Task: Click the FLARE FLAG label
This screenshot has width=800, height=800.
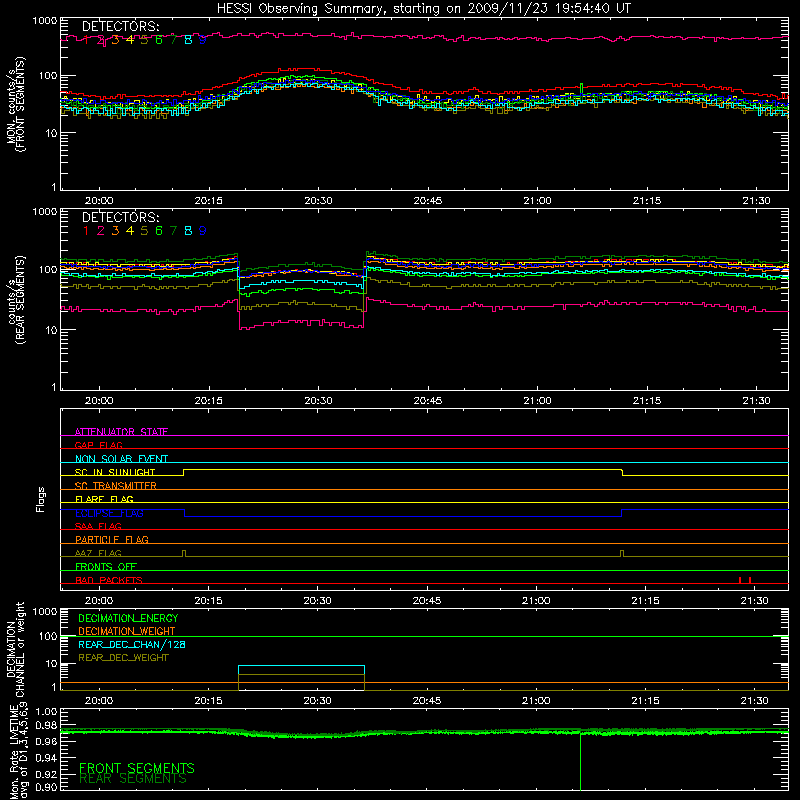Action: click(104, 499)
